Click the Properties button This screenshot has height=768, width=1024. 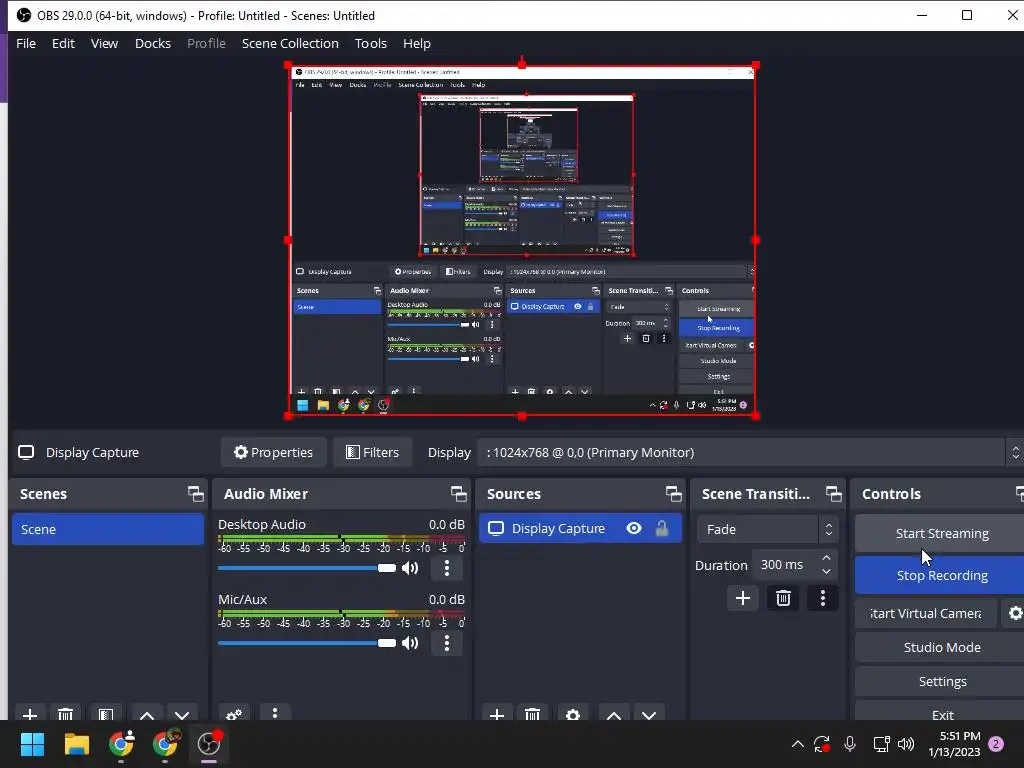coord(274,452)
